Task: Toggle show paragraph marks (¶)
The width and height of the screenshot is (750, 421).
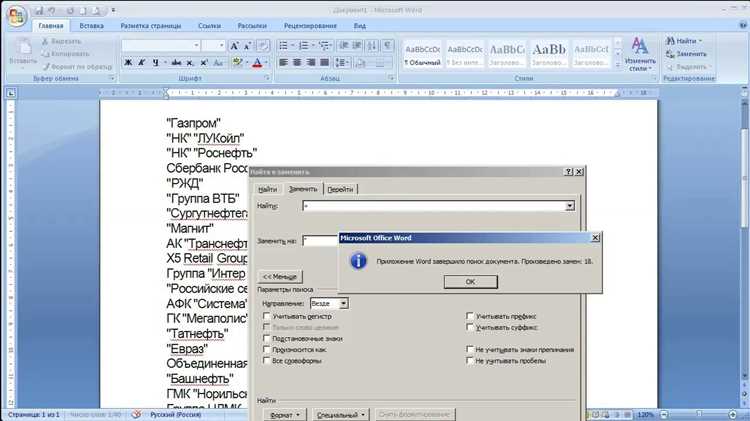Action: [x=388, y=46]
